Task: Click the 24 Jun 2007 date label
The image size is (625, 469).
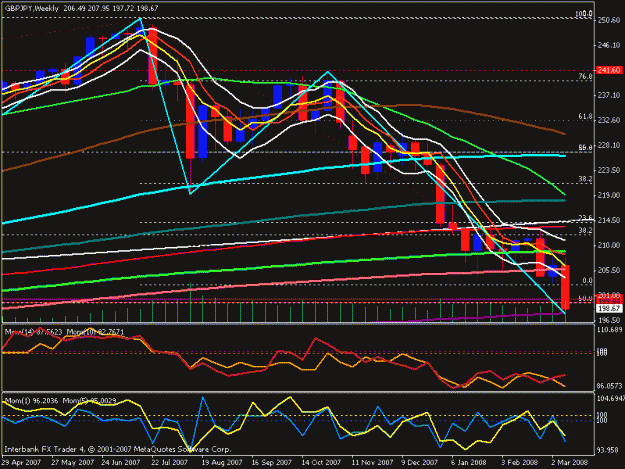Action: click(121, 463)
